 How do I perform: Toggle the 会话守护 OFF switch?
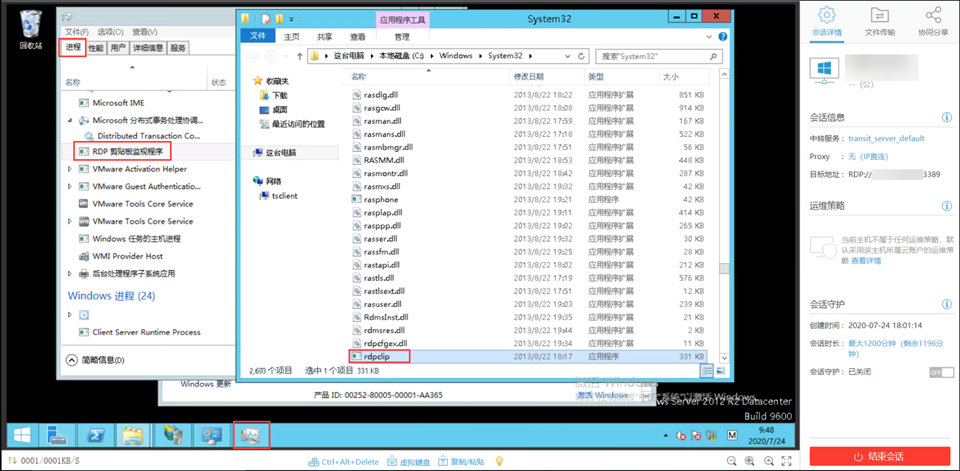[x=941, y=372]
